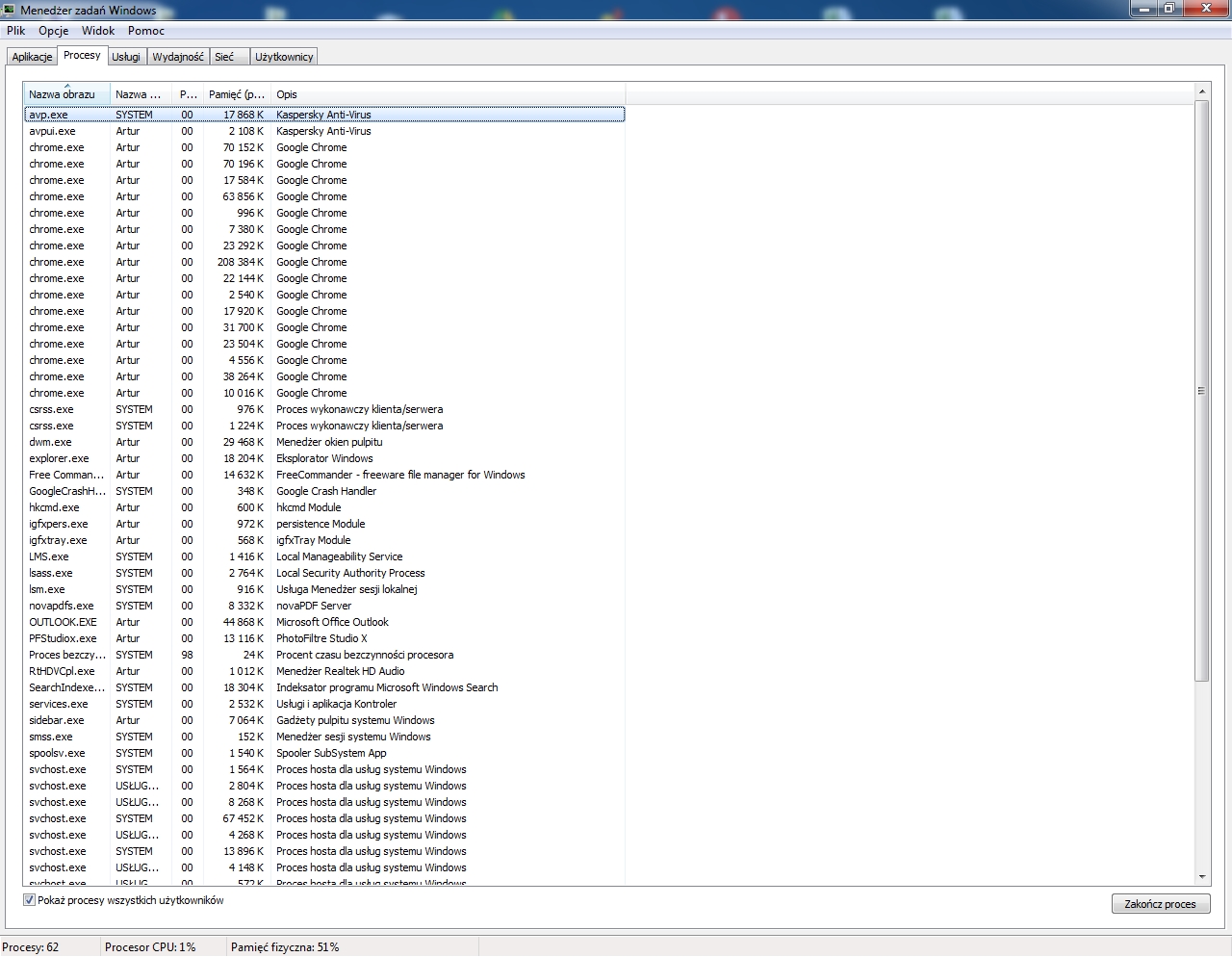
Task: Sort by Opis column header
Action: 448,93
